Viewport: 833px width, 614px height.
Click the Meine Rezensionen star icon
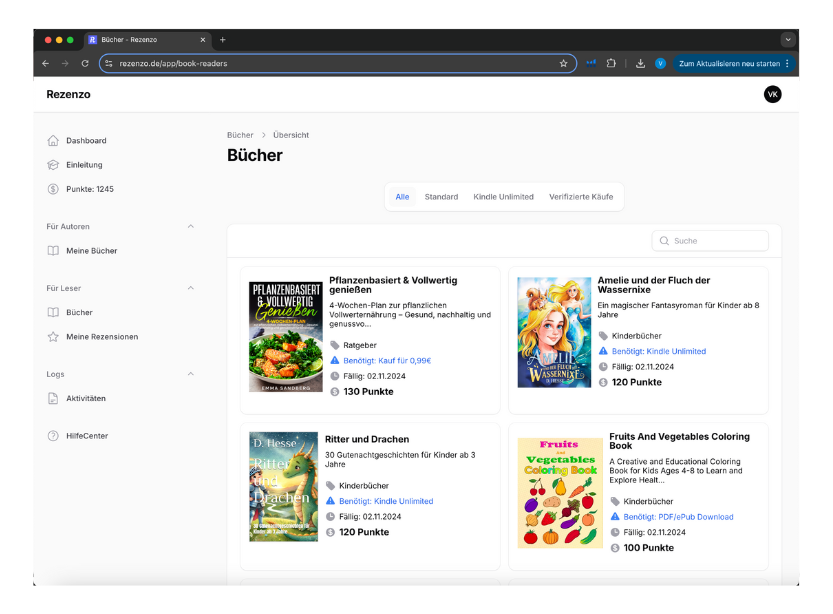click(53, 337)
